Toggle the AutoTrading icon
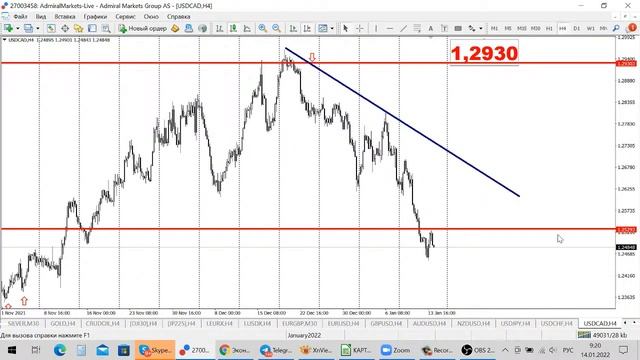640x360 pixels. 202,28
